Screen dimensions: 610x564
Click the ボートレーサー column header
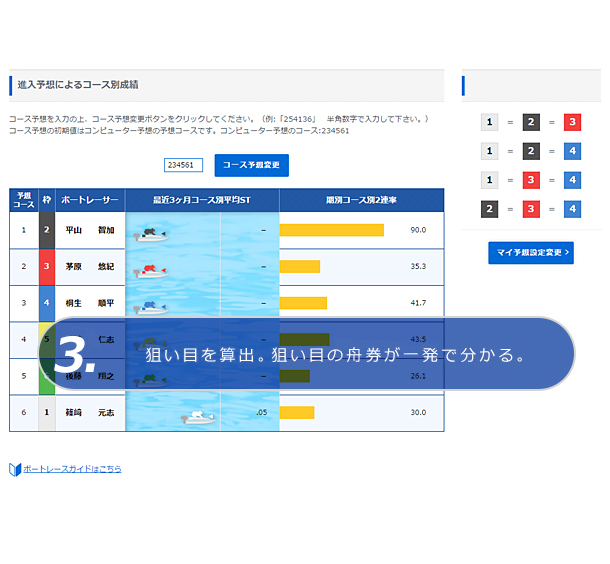(90, 200)
